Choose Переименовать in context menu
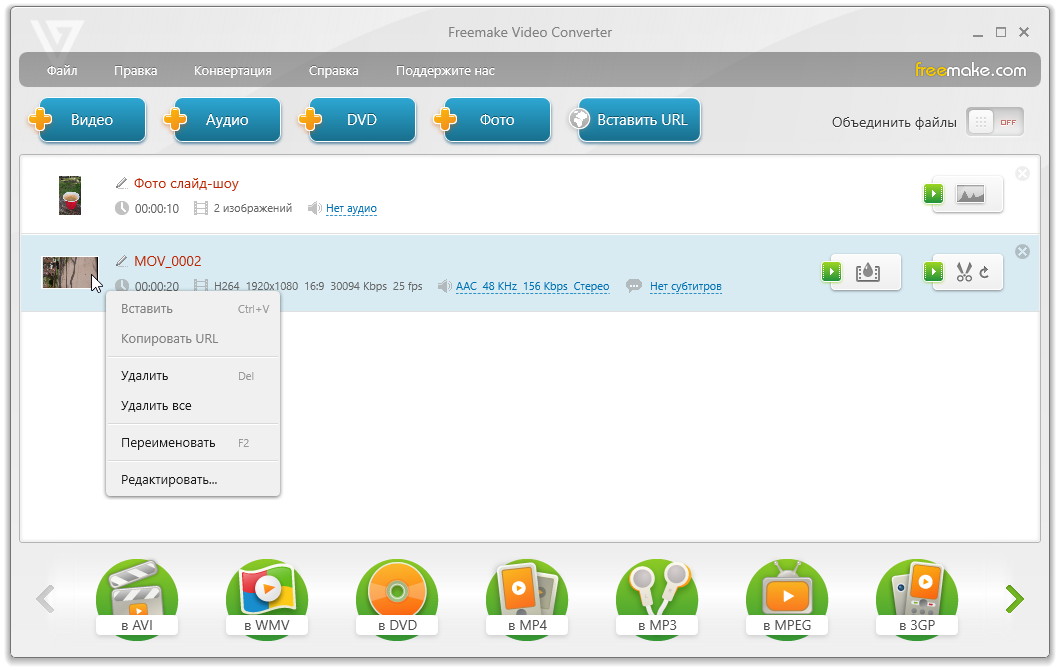The height and width of the screenshot is (670, 1060). [x=193, y=443]
